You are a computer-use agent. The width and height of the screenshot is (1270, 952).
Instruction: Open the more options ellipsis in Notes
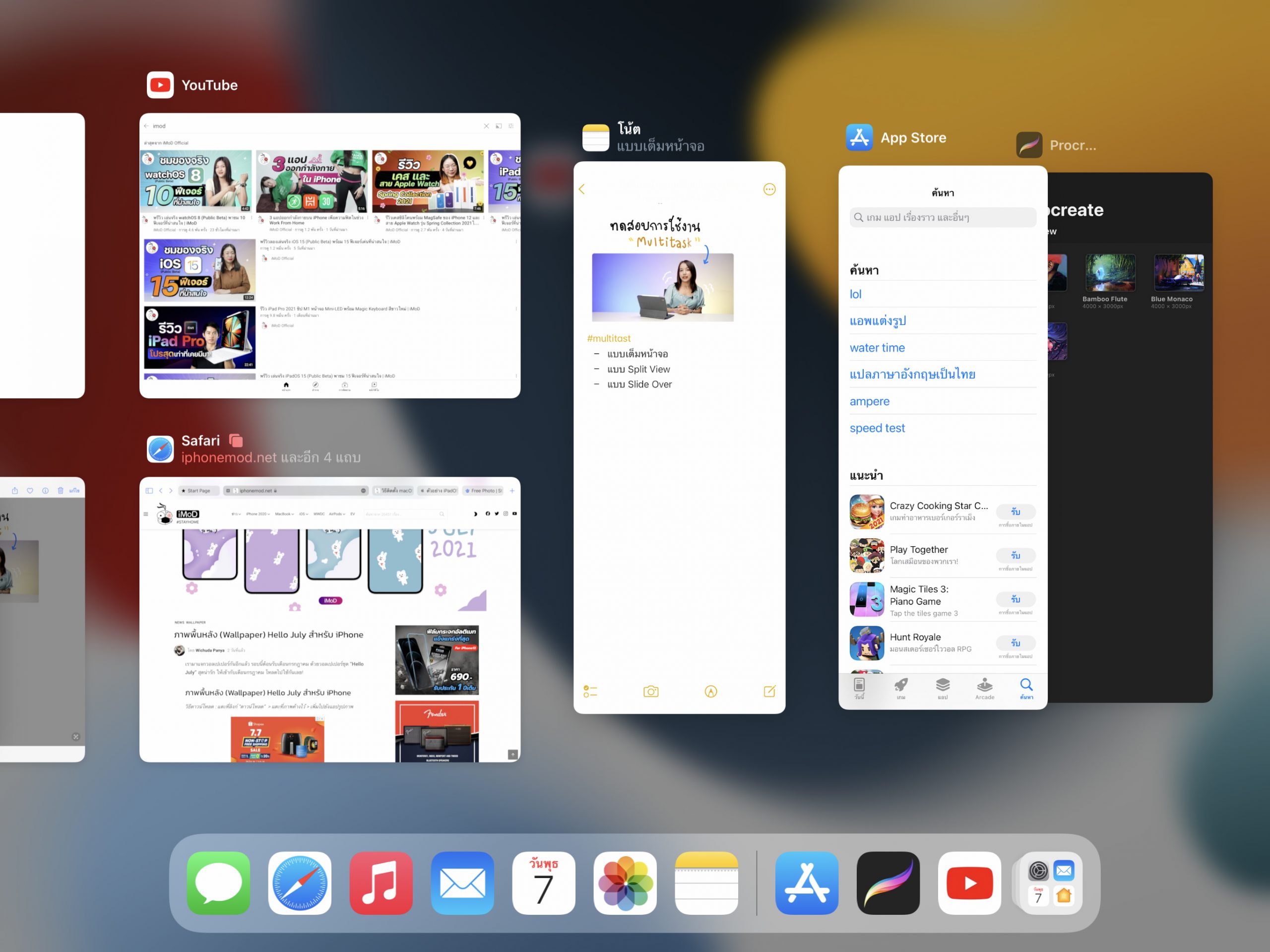point(769,190)
